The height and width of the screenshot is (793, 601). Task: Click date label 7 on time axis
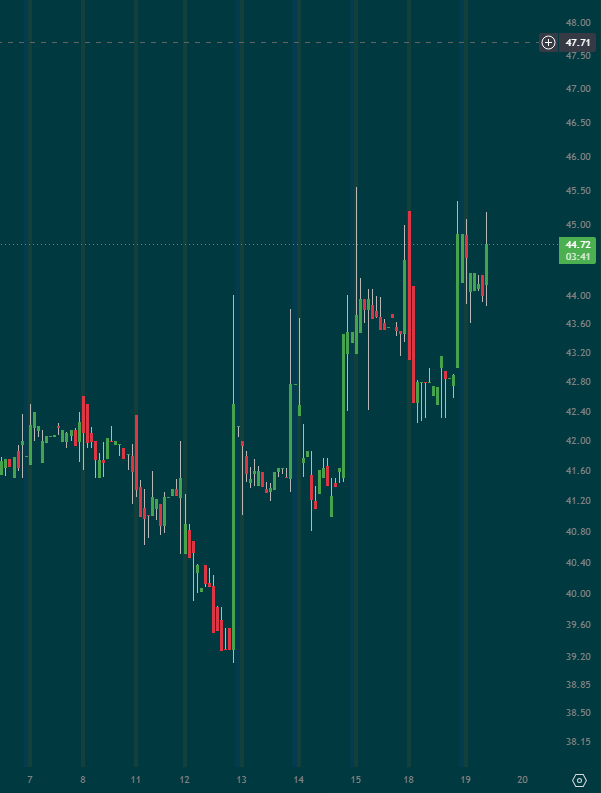point(30,780)
